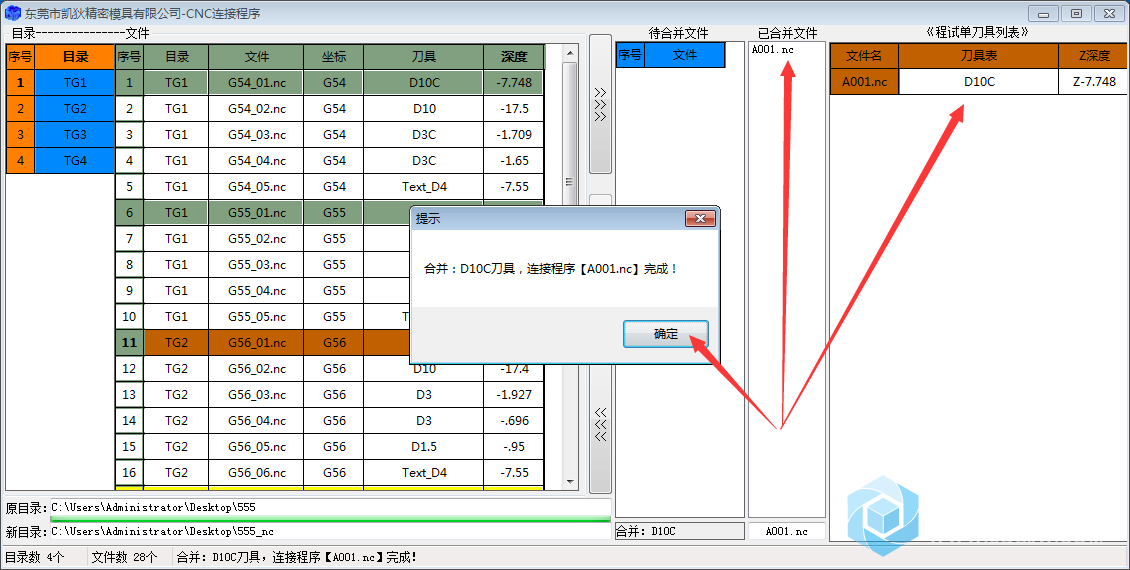Click the 坐标 column header

334,56
